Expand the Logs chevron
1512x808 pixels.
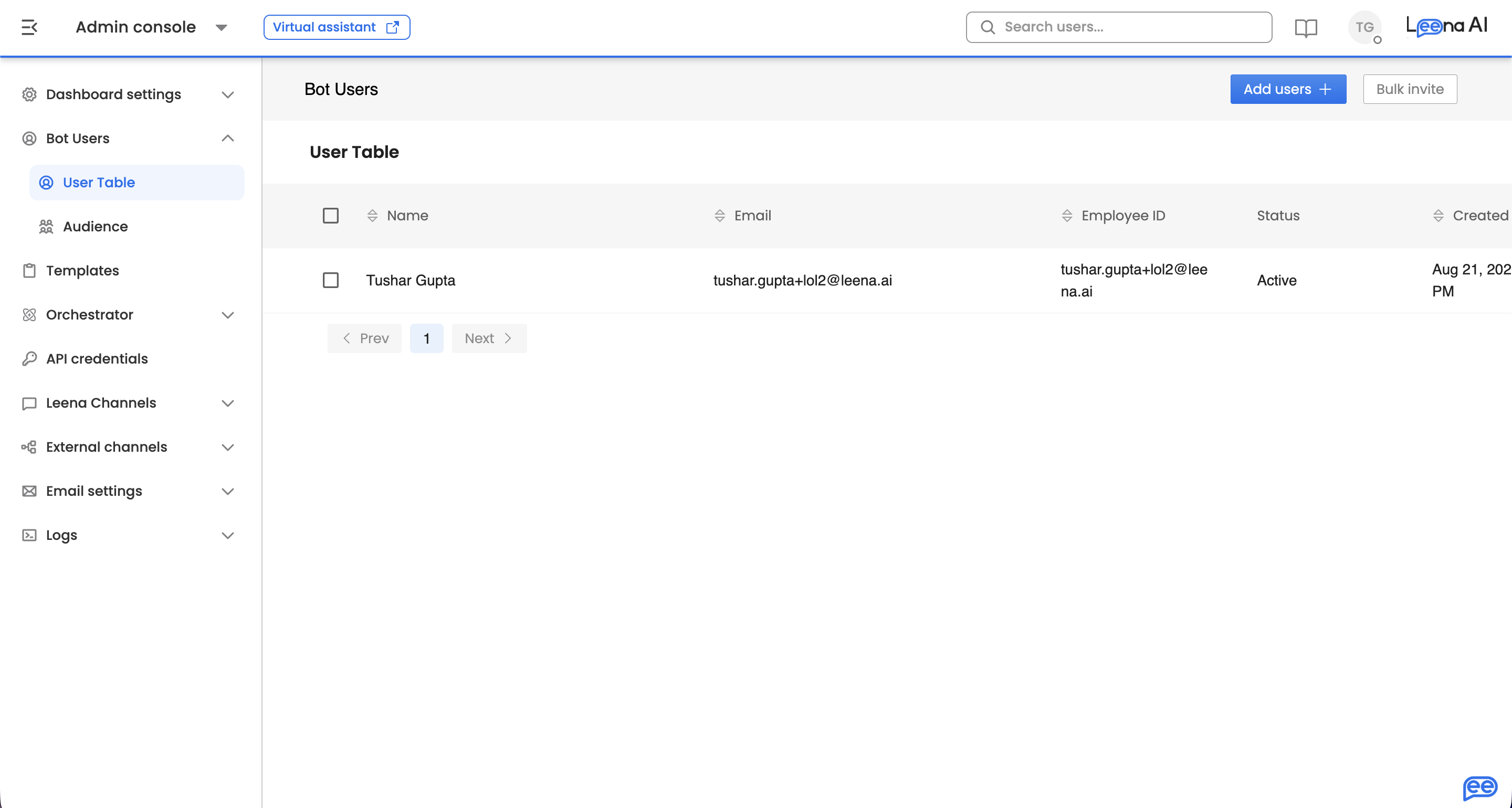click(x=228, y=535)
